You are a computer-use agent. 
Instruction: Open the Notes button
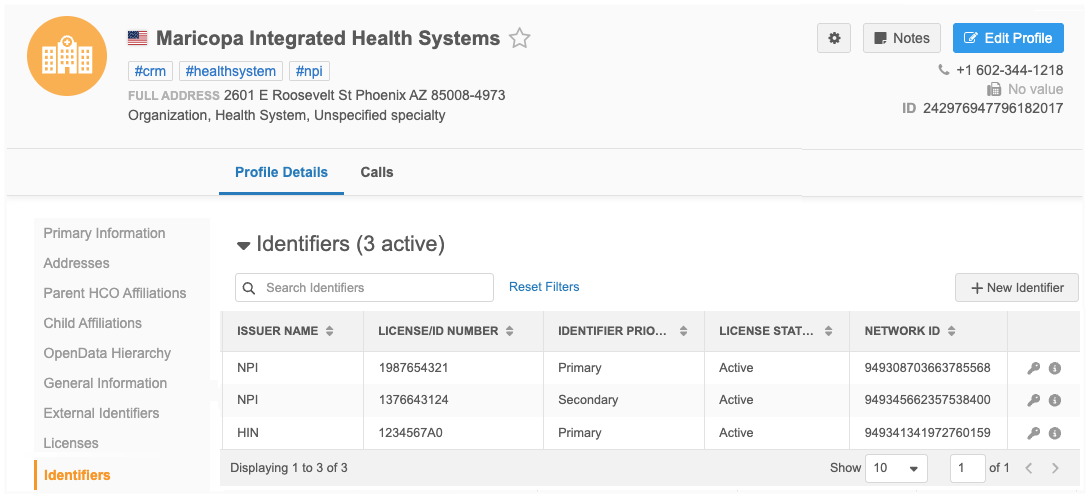(901, 38)
